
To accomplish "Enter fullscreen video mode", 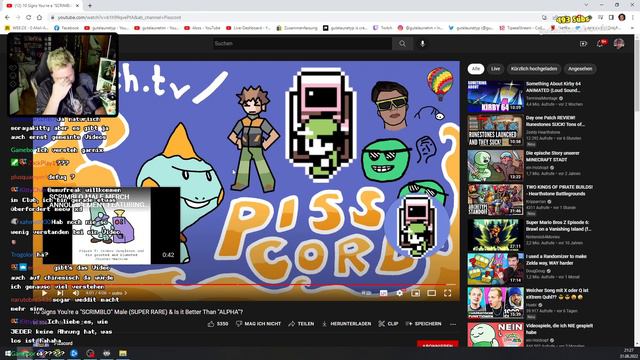I will 448,293.
